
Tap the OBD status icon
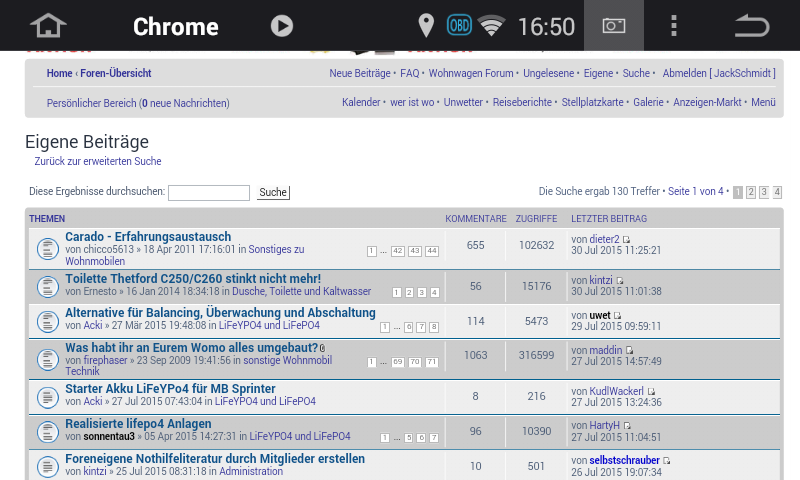[459, 25]
